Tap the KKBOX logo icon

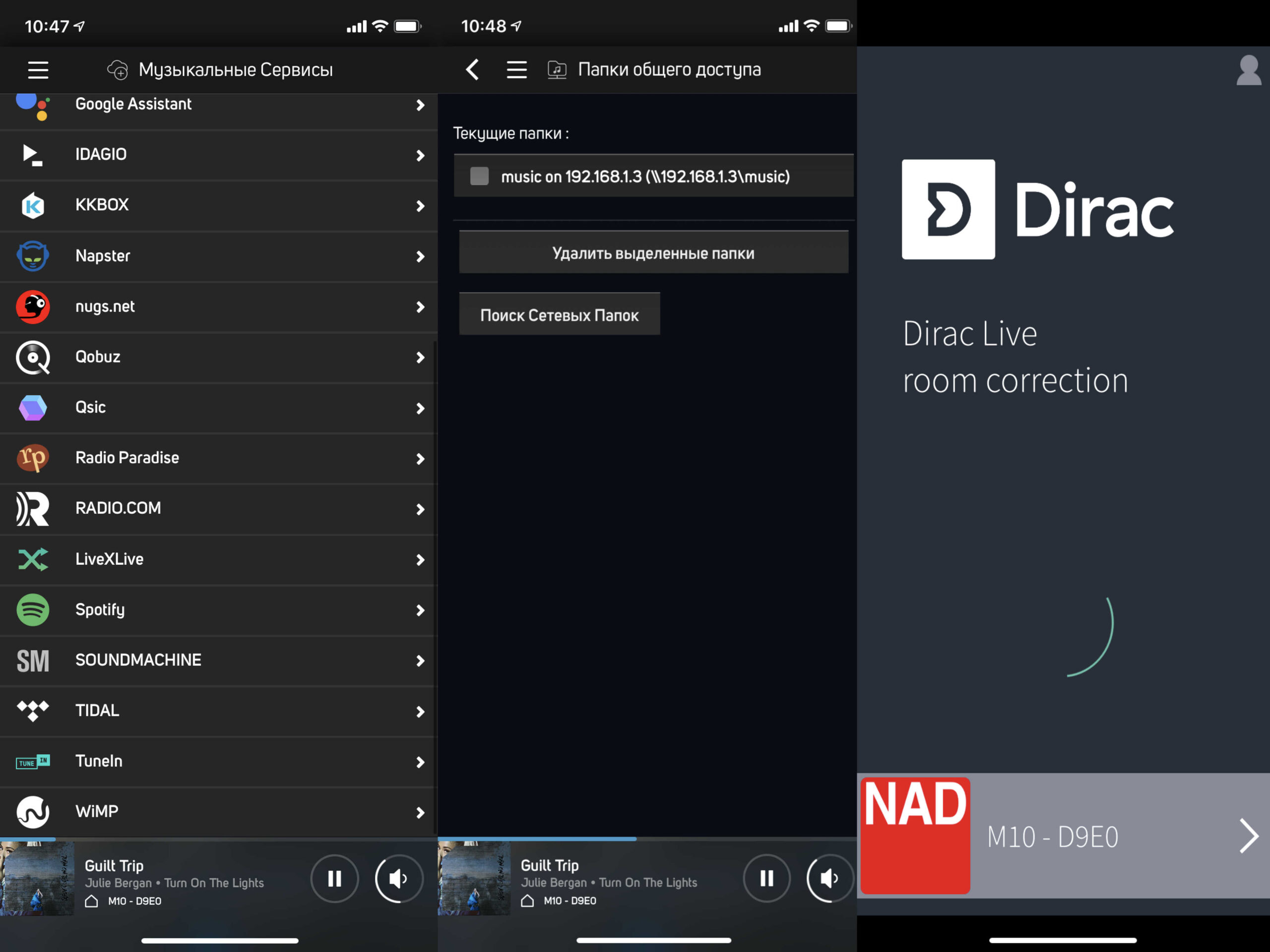coord(33,205)
